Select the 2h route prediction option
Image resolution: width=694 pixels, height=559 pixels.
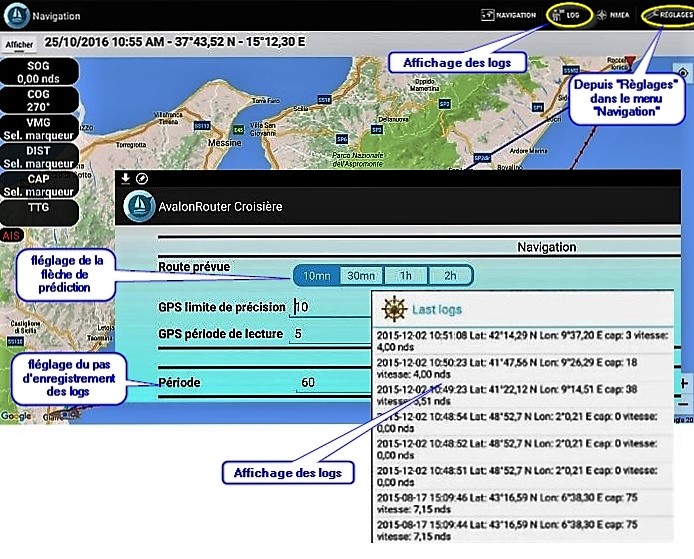(x=450, y=276)
